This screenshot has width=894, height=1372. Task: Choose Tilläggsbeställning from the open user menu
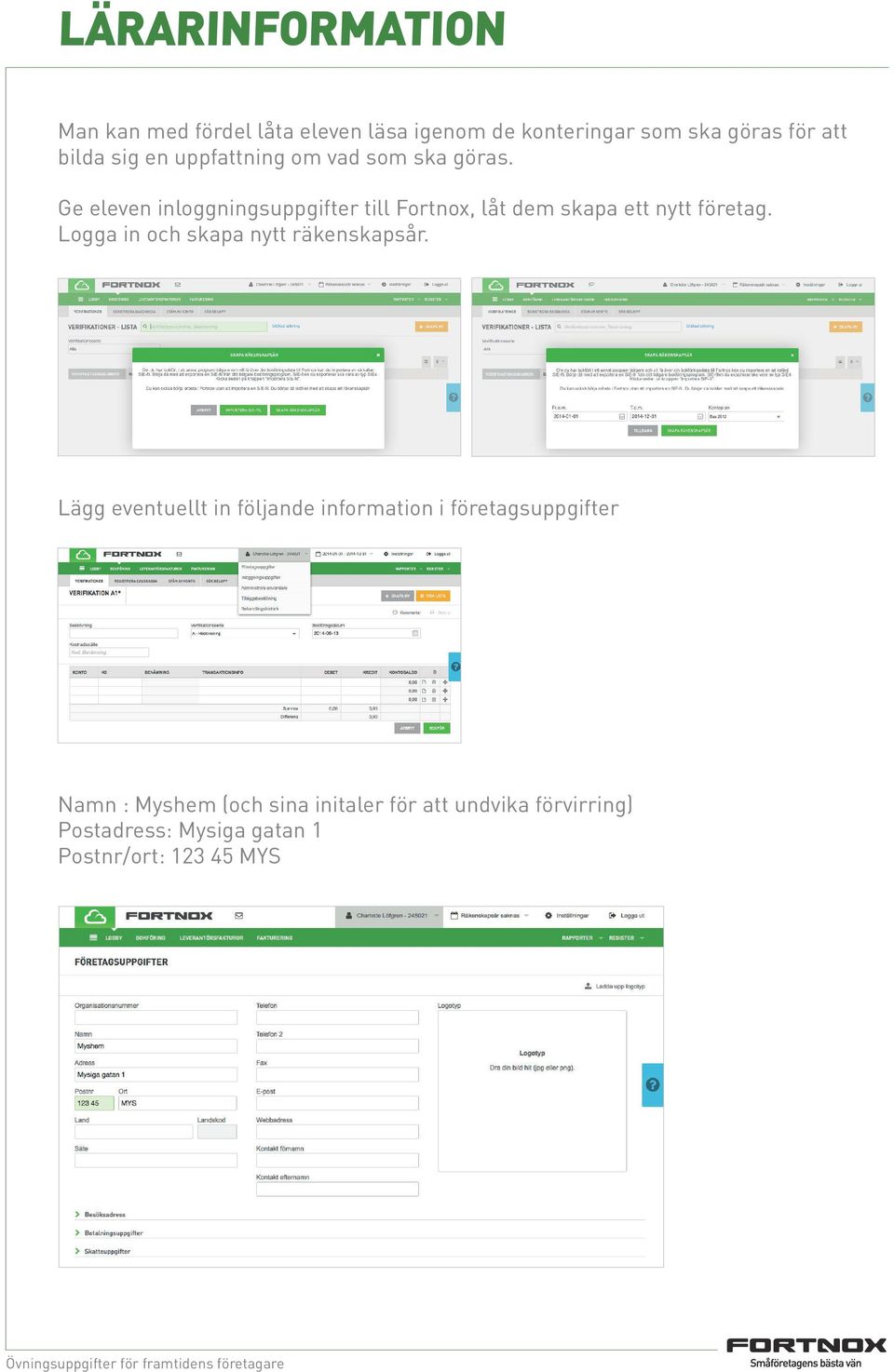tap(259, 599)
